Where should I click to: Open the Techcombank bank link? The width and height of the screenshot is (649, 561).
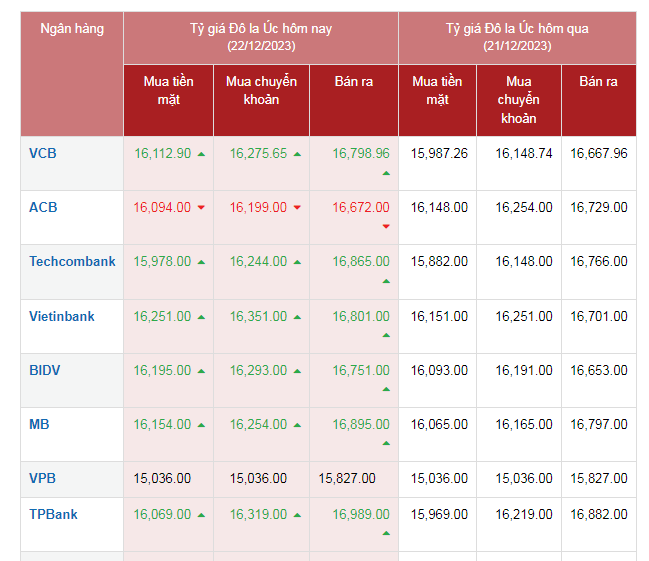[72, 261]
